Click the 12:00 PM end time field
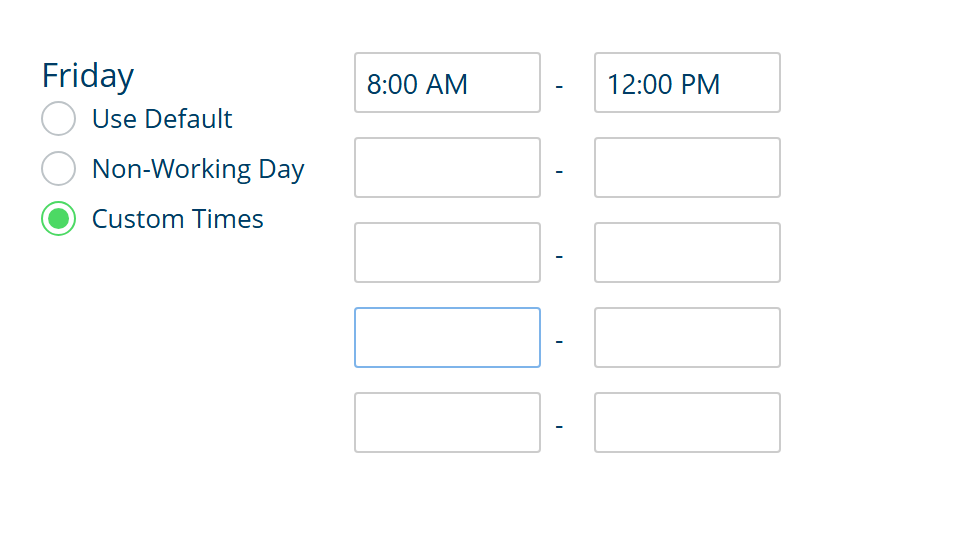 point(687,83)
